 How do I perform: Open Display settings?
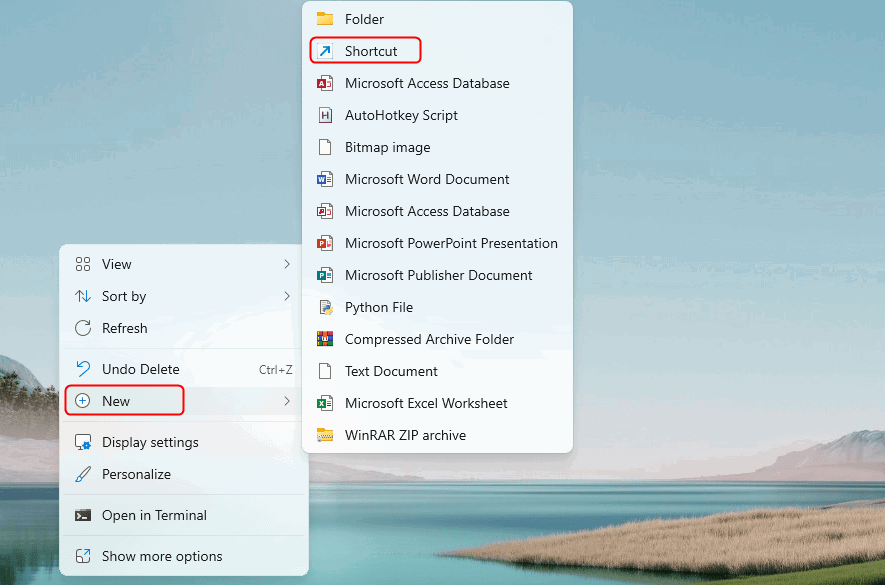(x=150, y=442)
